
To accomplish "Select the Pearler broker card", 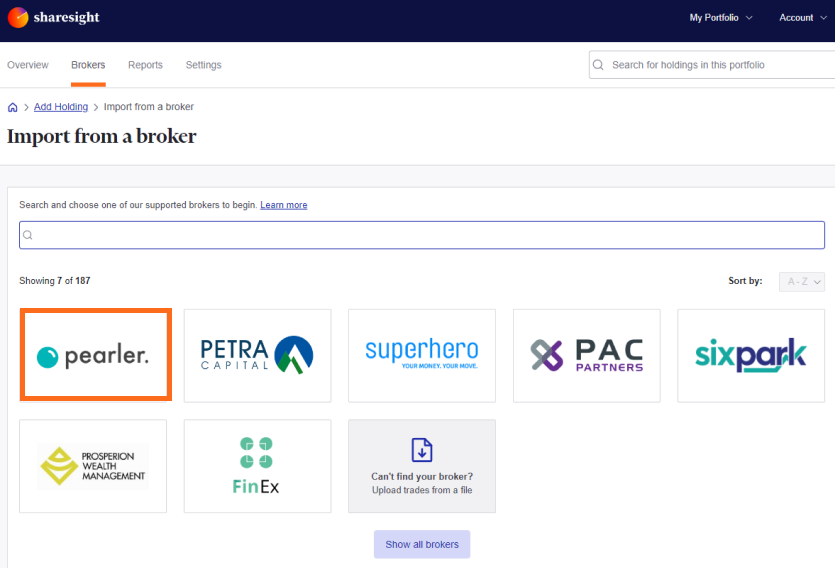I will [x=96, y=355].
